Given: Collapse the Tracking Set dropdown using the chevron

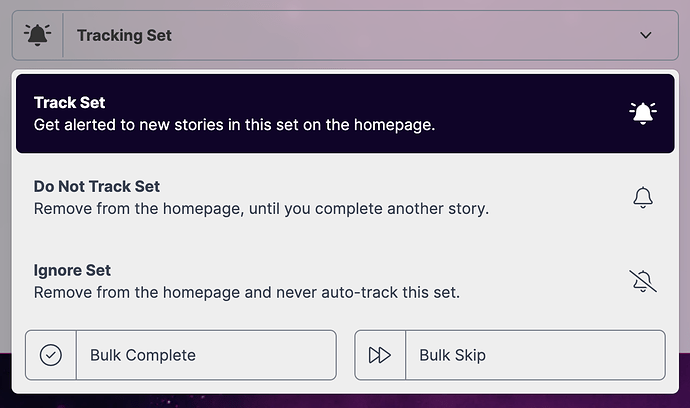Looking at the screenshot, I should click(x=646, y=35).
